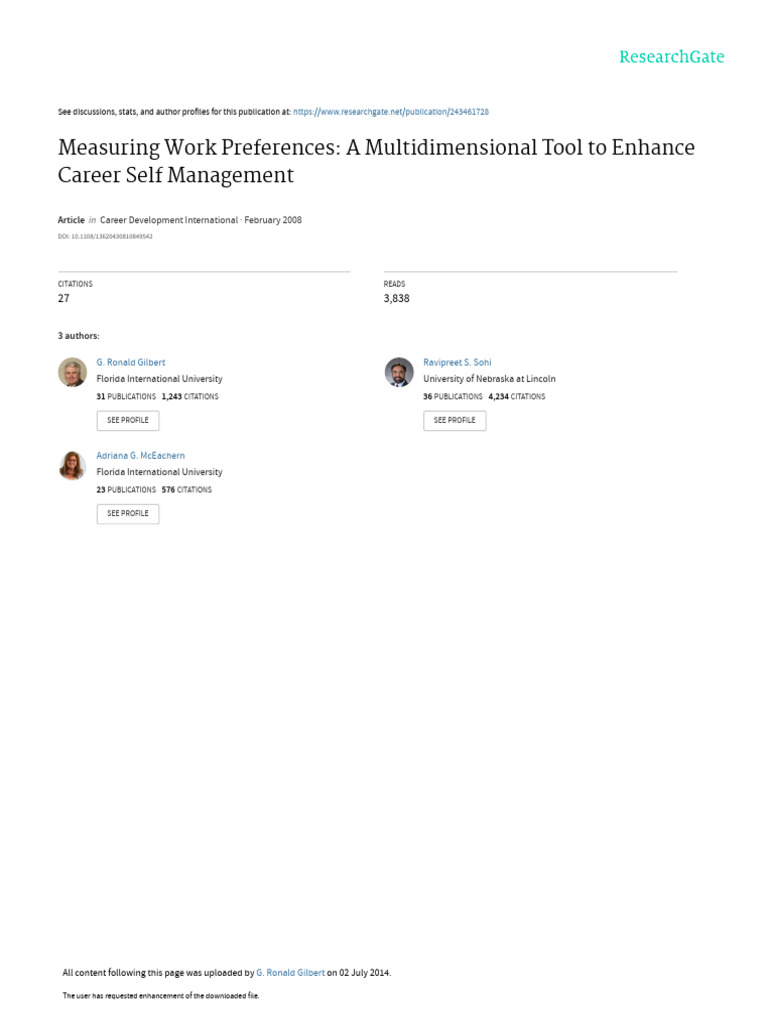Open Ravipreet S. Sohi author name link

point(457,362)
